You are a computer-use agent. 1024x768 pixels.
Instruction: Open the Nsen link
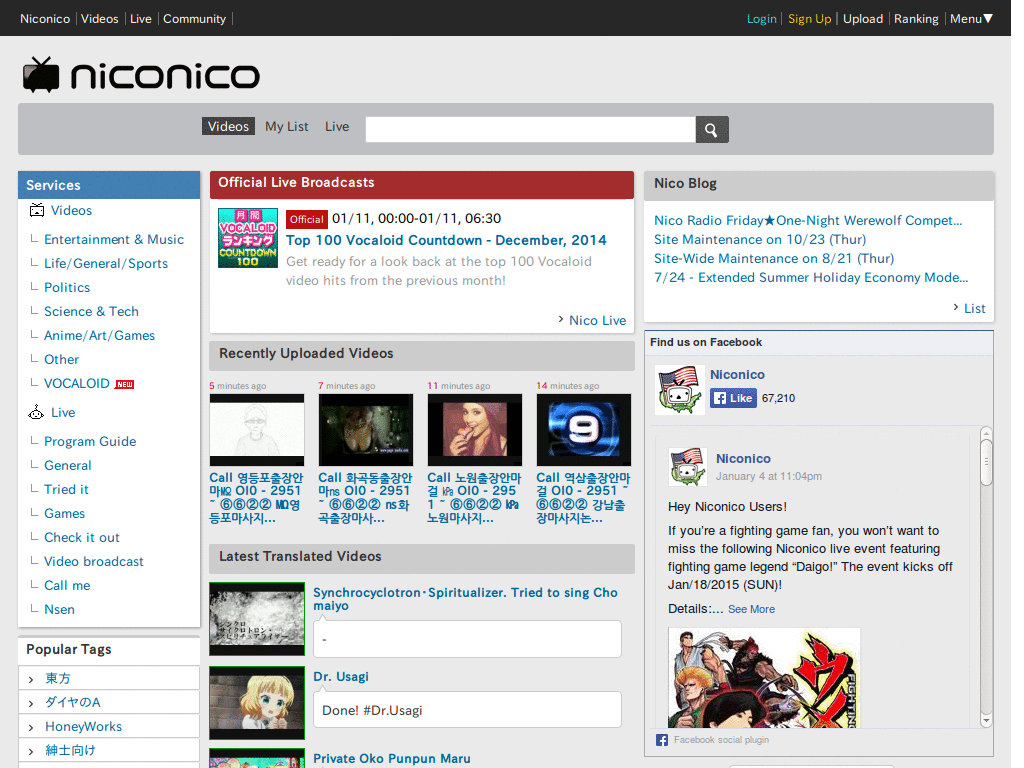pyautogui.click(x=59, y=609)
